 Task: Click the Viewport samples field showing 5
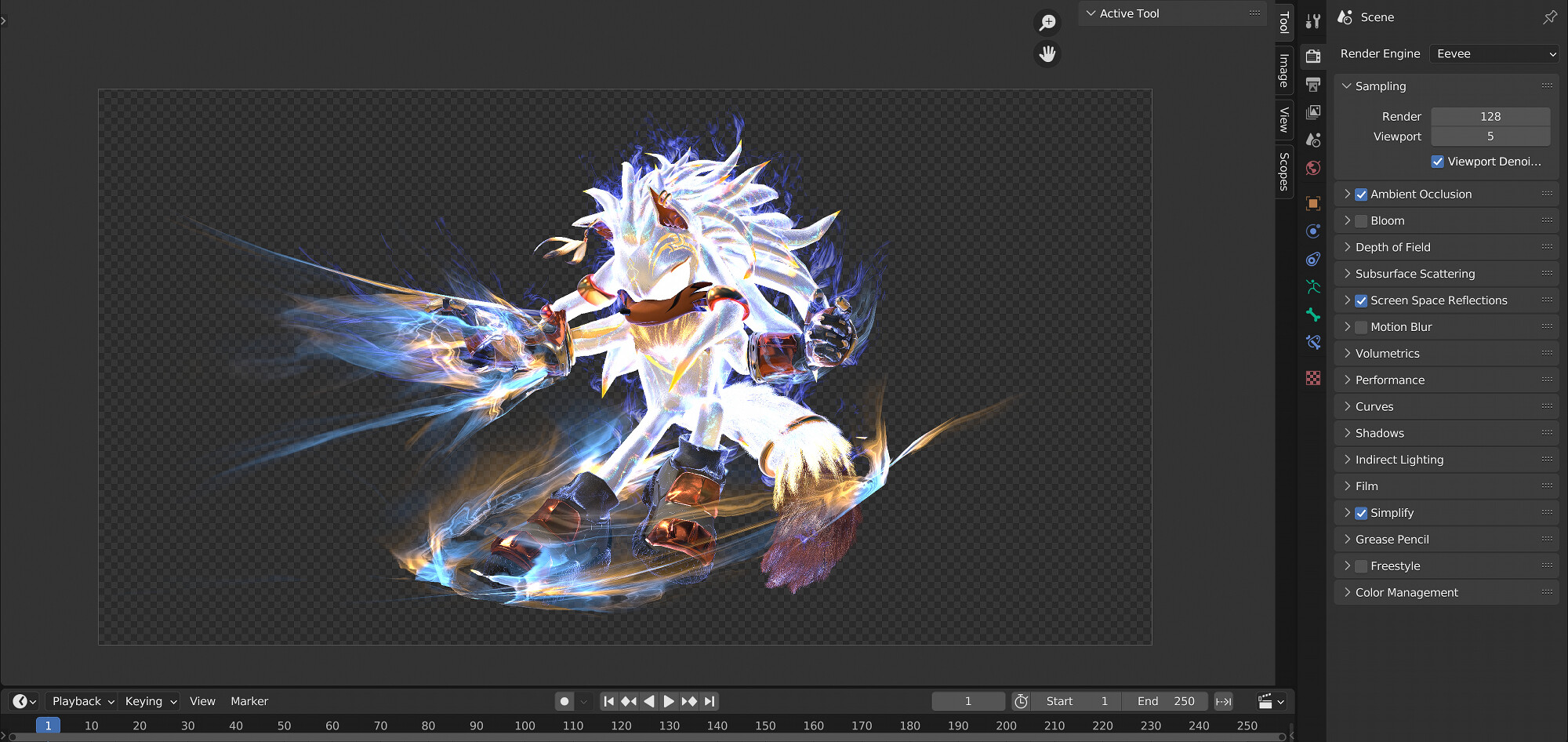point(1490,136)
